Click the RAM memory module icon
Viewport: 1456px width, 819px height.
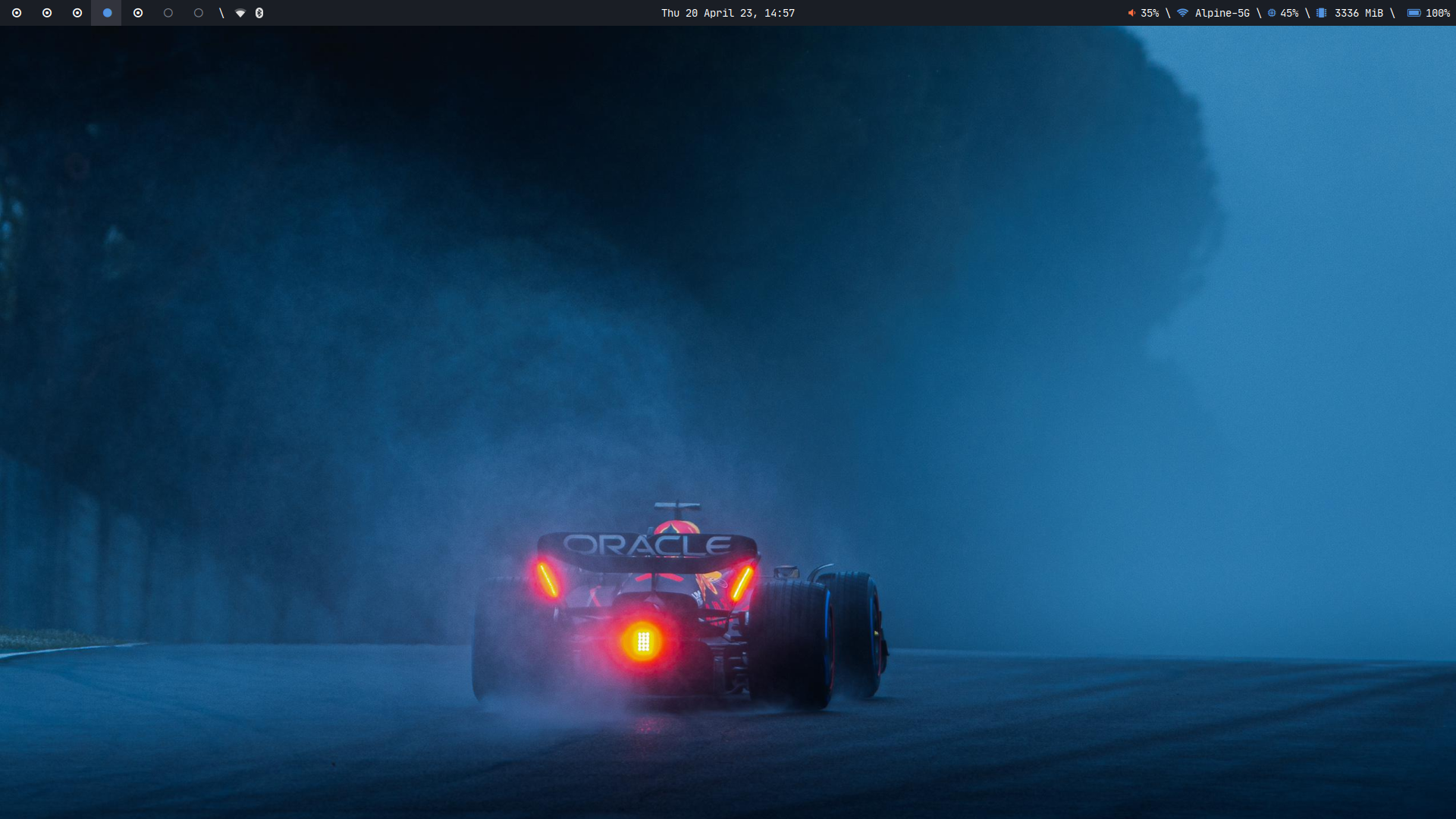tap(1322, 13)
